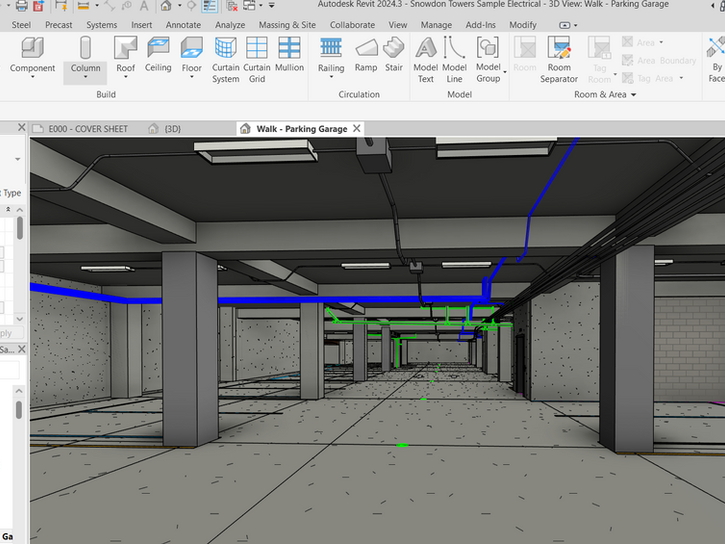Viewport: 725px width, 544px height.
Task: Select the Model Line tool
Action: (454, 60)
